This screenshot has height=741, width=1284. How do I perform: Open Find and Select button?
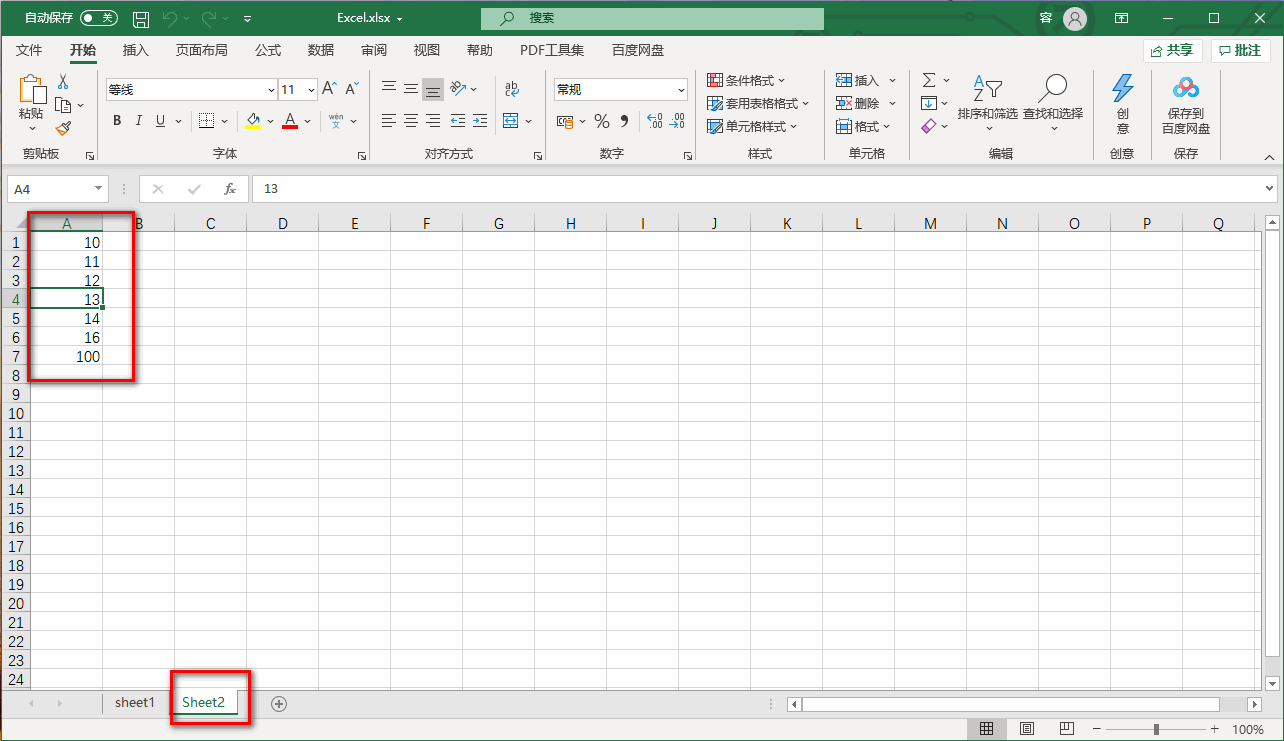(1052, 103)
